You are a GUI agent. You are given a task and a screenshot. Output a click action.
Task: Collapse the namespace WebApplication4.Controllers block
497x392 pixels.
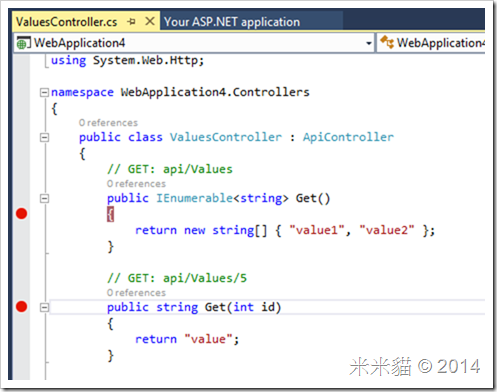point(44,92)
